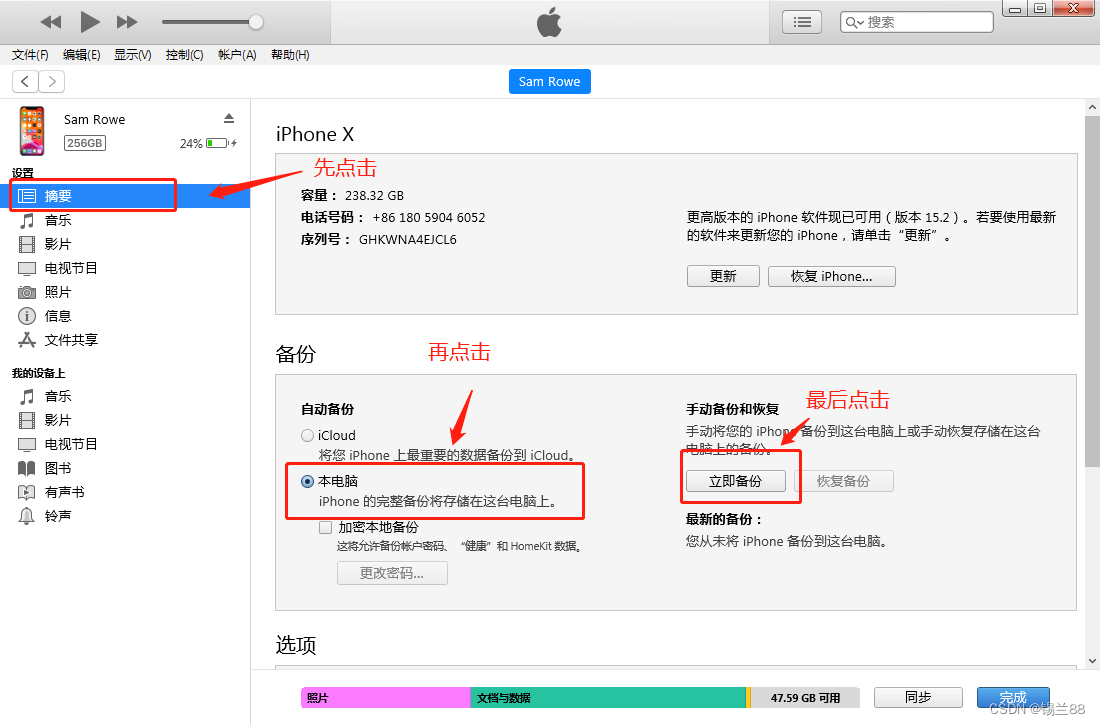Open the 帮助(H) menu
This screenshot has height=725, width=1100.
click(x=290, y=55)
